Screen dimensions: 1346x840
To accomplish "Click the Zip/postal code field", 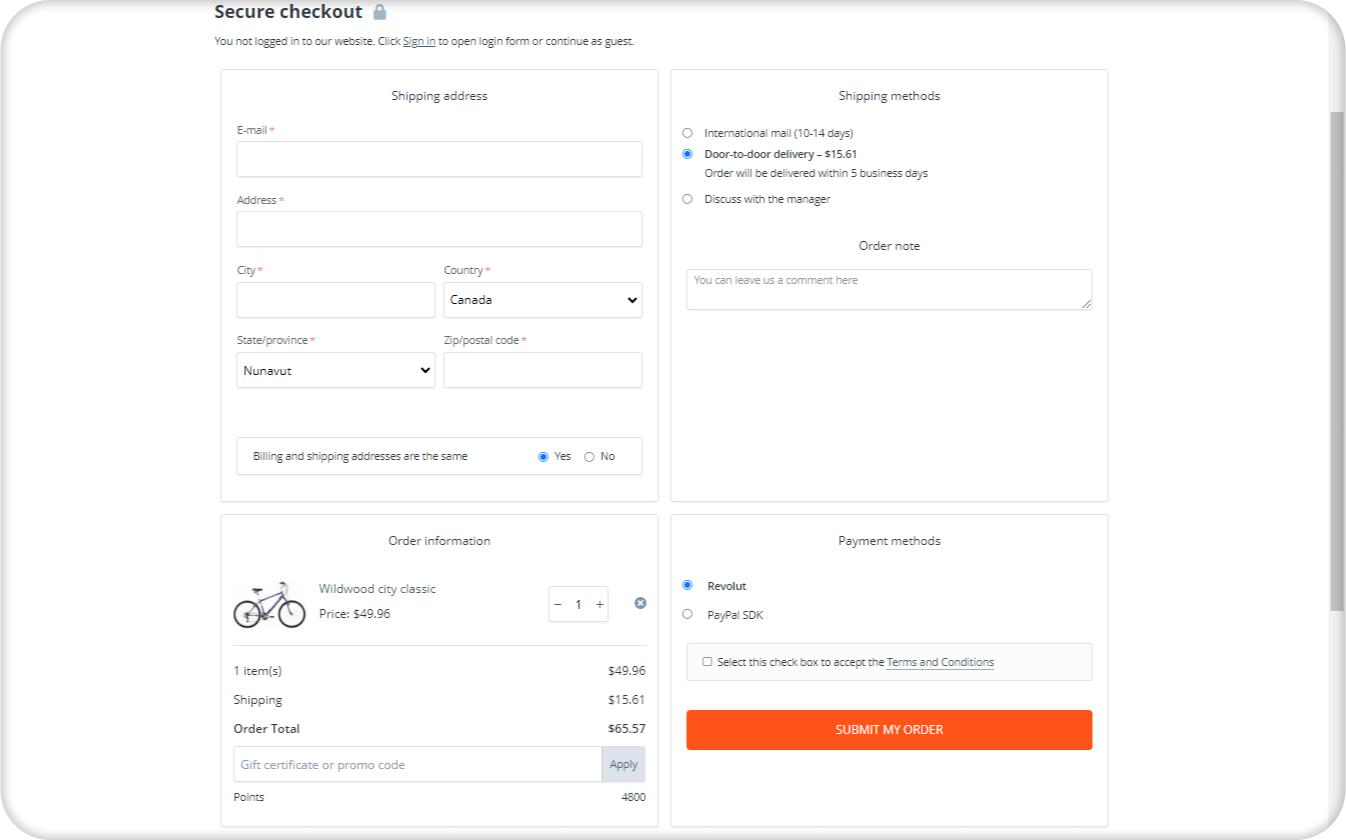I will pyautogui.click(x=543, y=370).
